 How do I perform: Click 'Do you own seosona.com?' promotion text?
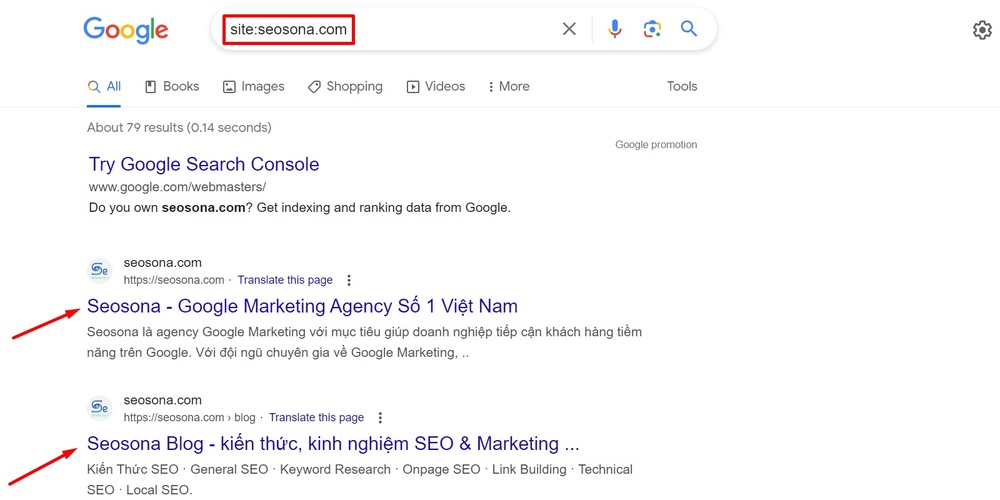click(300, 208)
